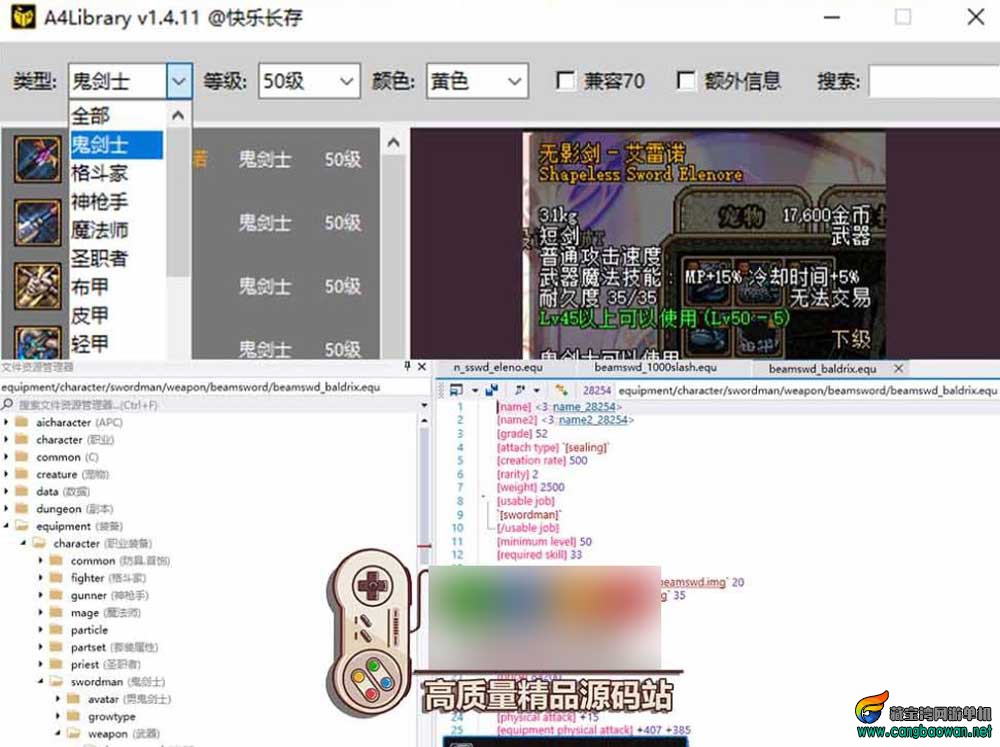Select the data folder
The height and width of the screenshot is (747, 1000).
click(x=62, y=491)
